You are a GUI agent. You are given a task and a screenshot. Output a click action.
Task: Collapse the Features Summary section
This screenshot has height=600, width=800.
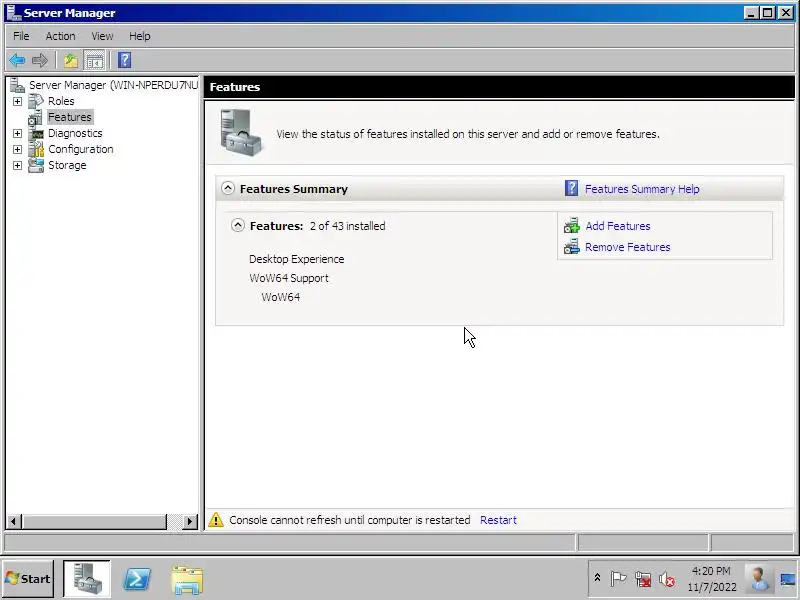pos(228,188)
